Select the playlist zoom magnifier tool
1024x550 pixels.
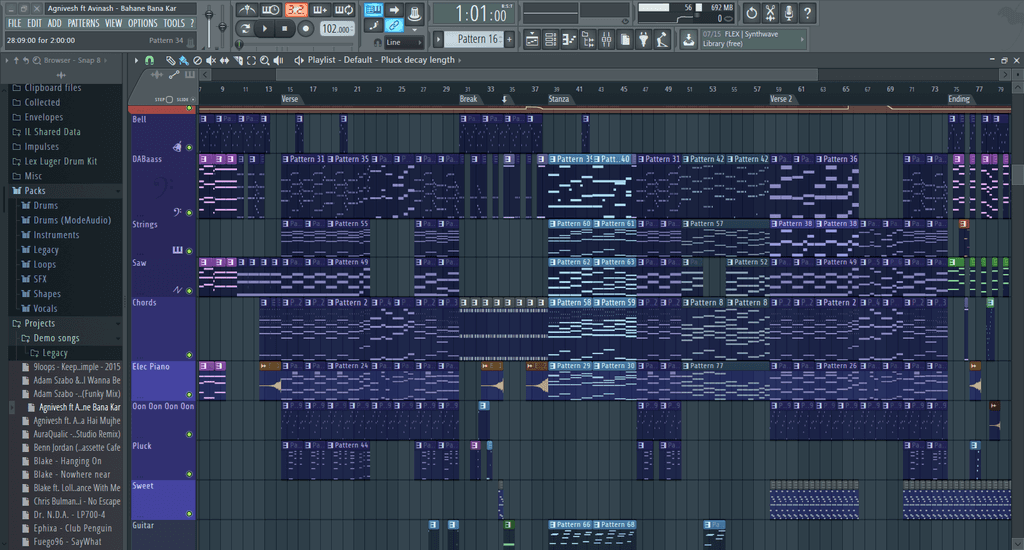pos(264,60)
